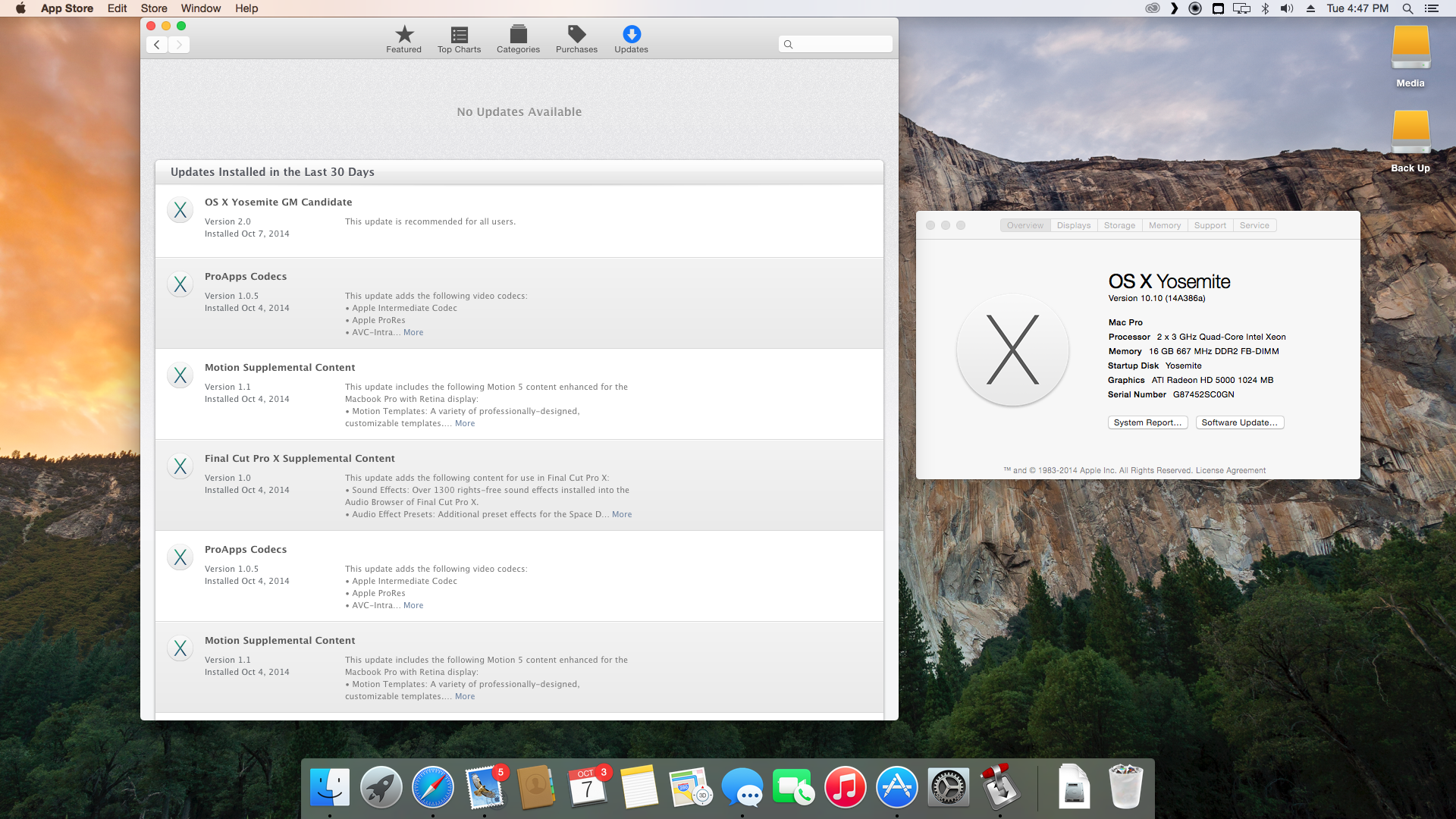
Task: Open the Edit menu
Action: click(x=117, y=8)
